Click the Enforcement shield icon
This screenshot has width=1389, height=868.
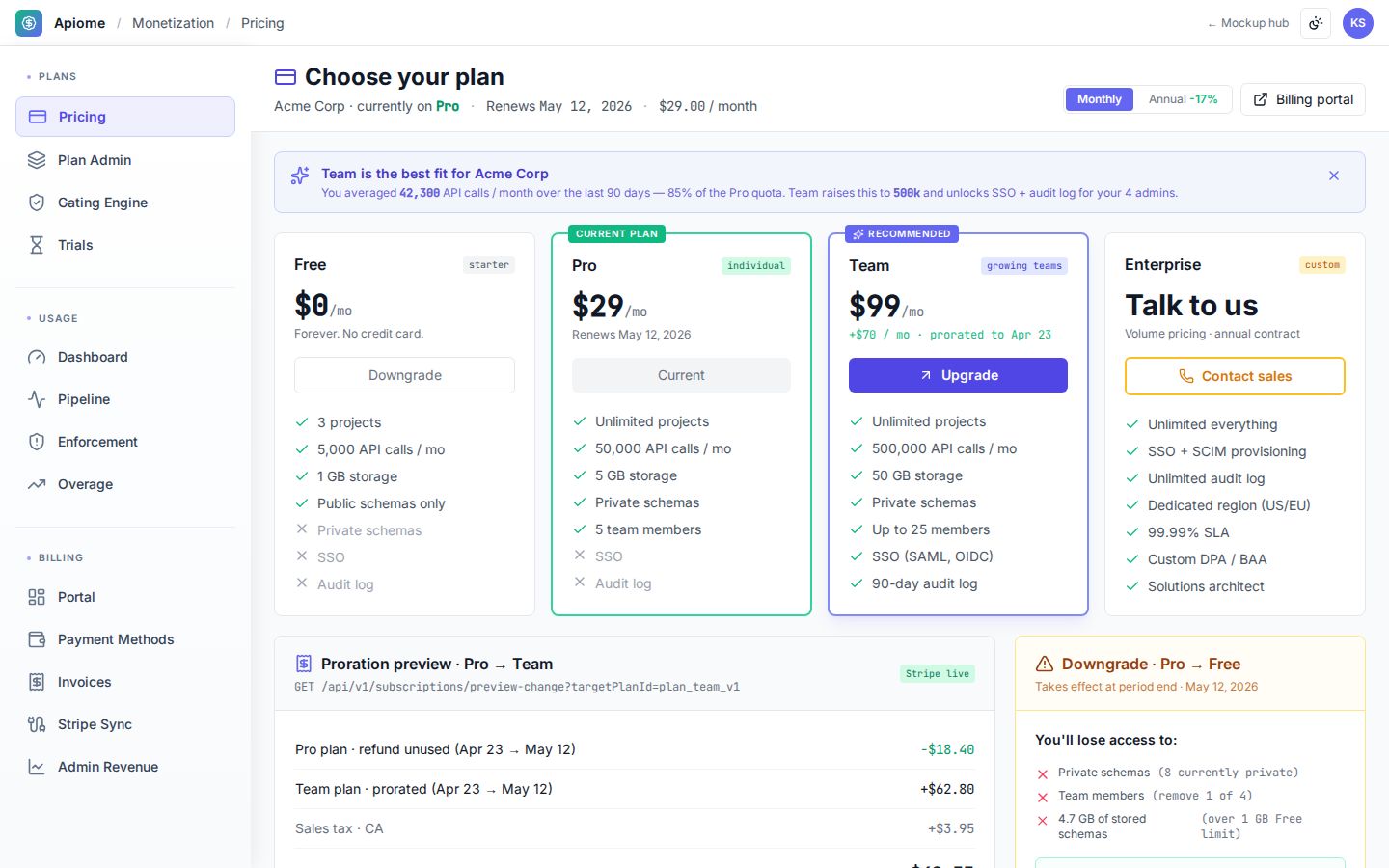click(x=37, y=442)
